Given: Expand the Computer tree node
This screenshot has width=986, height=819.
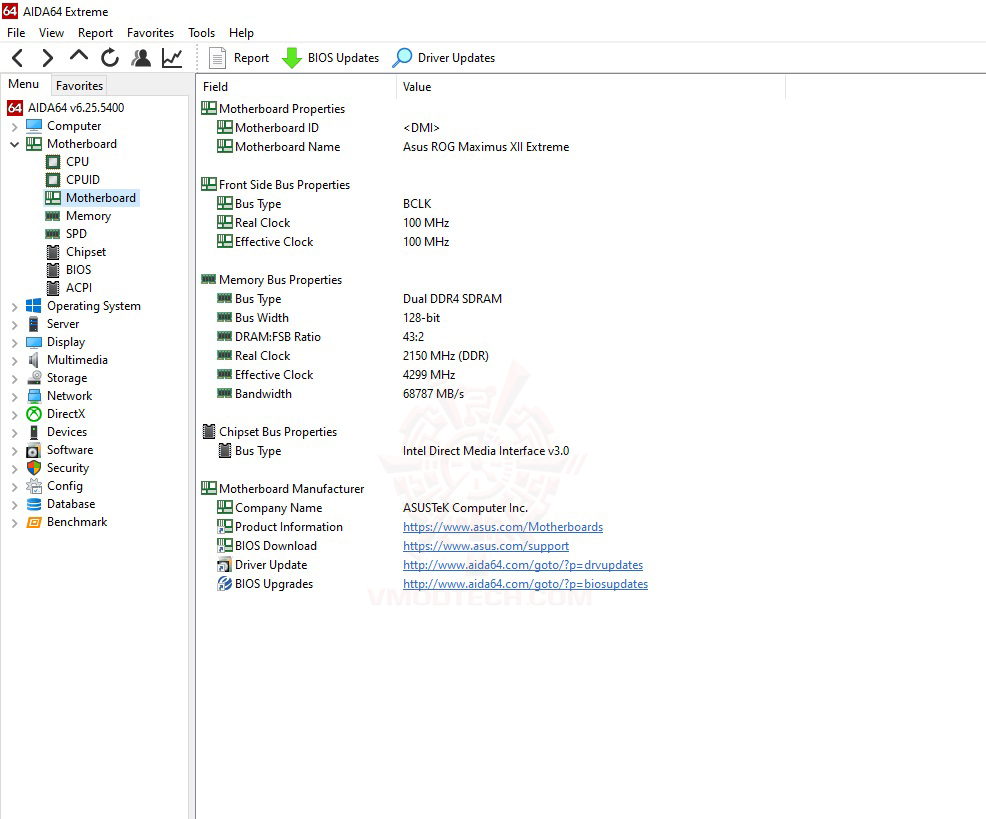Looking at the screenshot, I should tap(14, 127).
